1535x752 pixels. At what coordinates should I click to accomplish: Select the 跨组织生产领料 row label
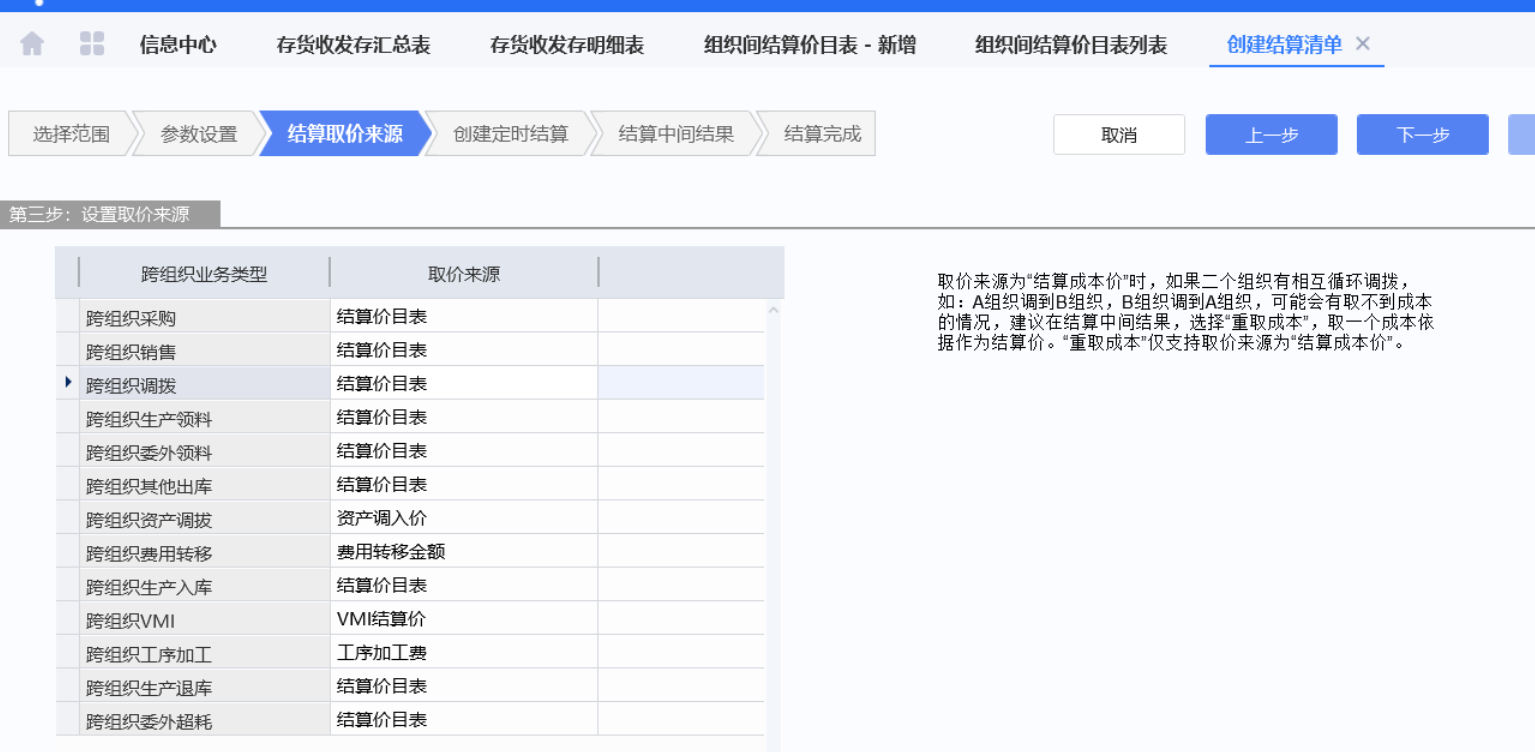[205, 417]
